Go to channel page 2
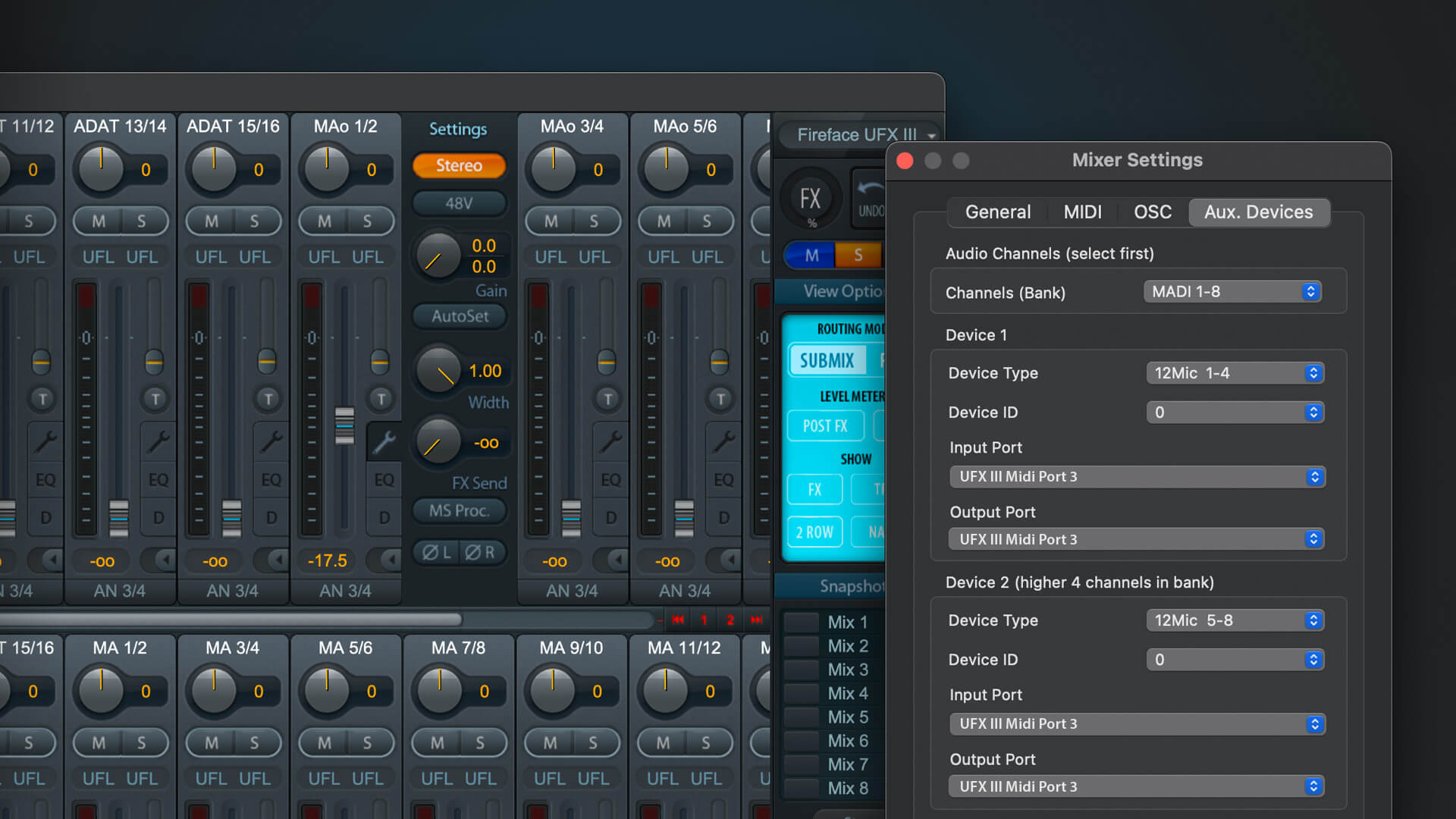The width and height of the screenshot is (1456, 819). [x=730, y=620]
